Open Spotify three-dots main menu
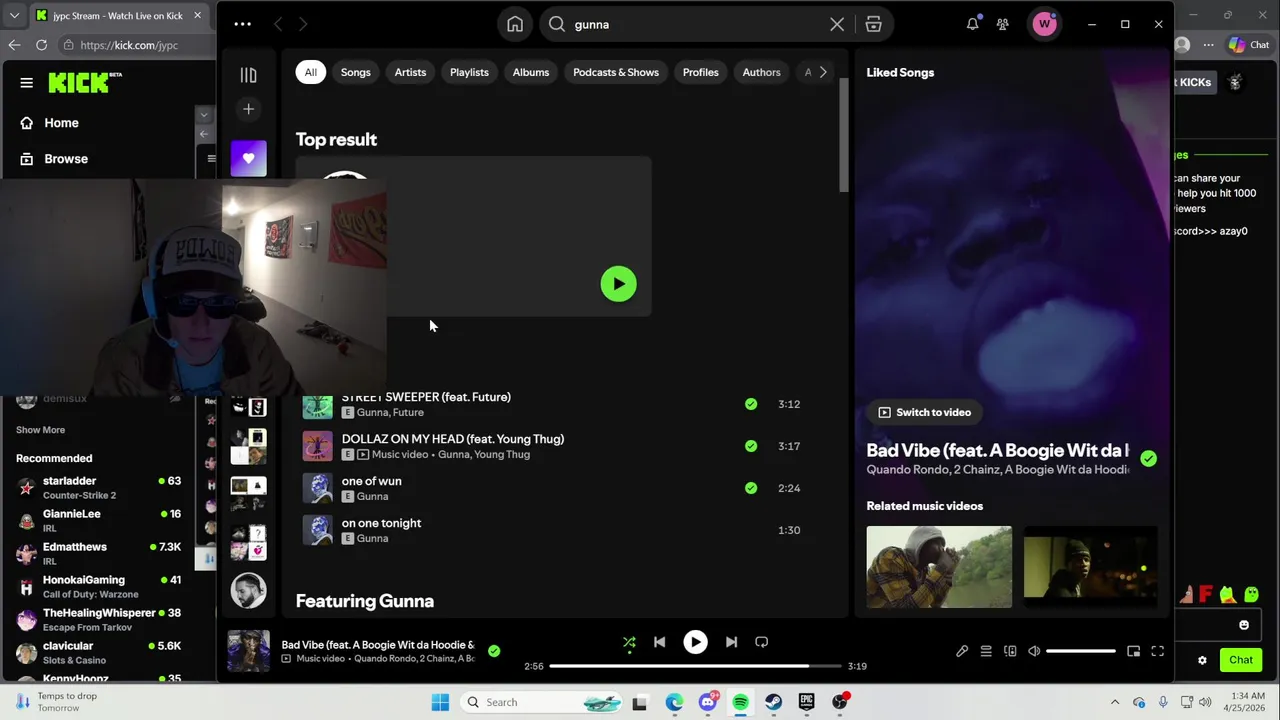 pos(243,24)
